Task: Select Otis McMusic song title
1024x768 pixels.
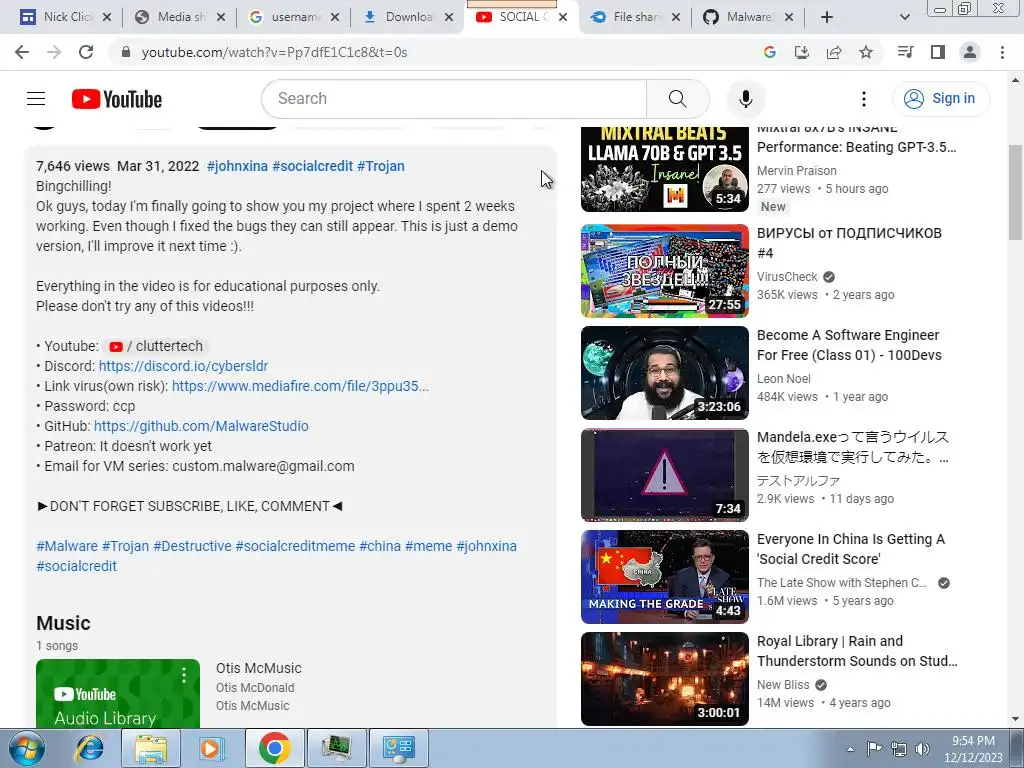Action: (259, 668)
